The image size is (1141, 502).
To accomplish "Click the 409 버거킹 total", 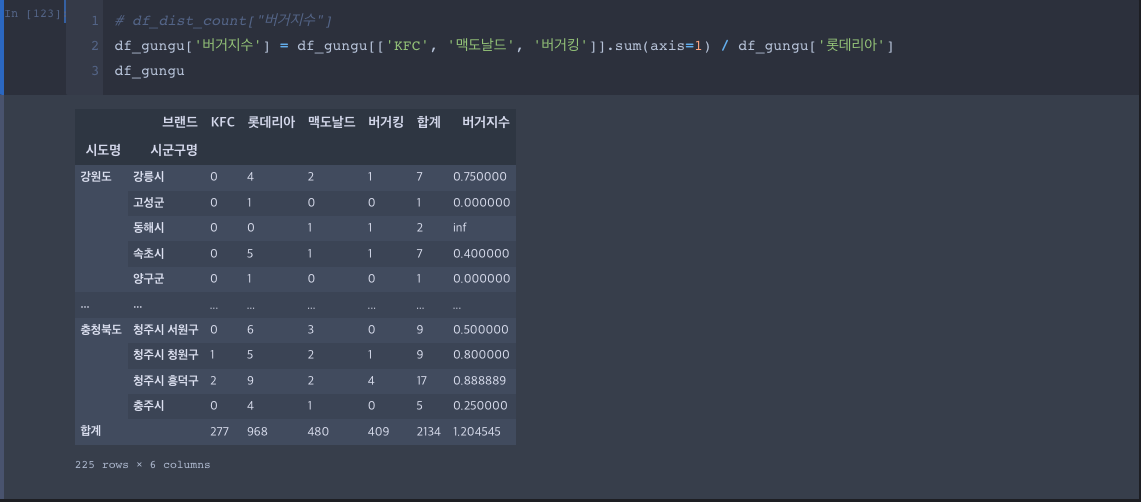I will pyautogui.click(x=378, y=431).
